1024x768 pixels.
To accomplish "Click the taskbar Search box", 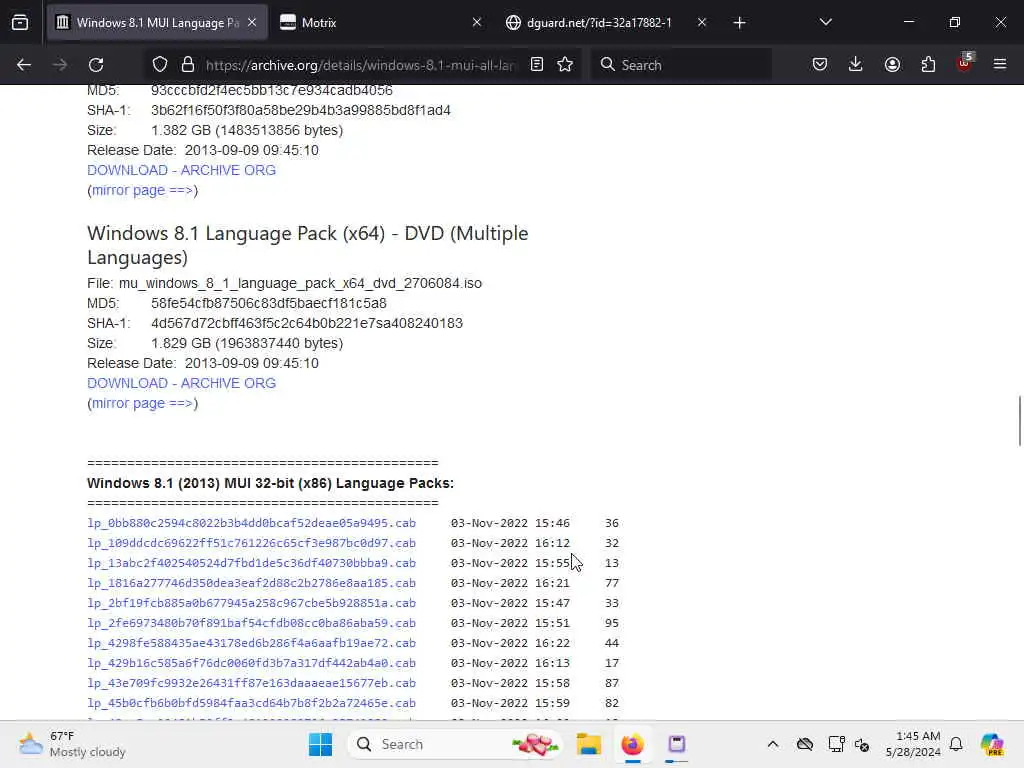I will 455,744.
